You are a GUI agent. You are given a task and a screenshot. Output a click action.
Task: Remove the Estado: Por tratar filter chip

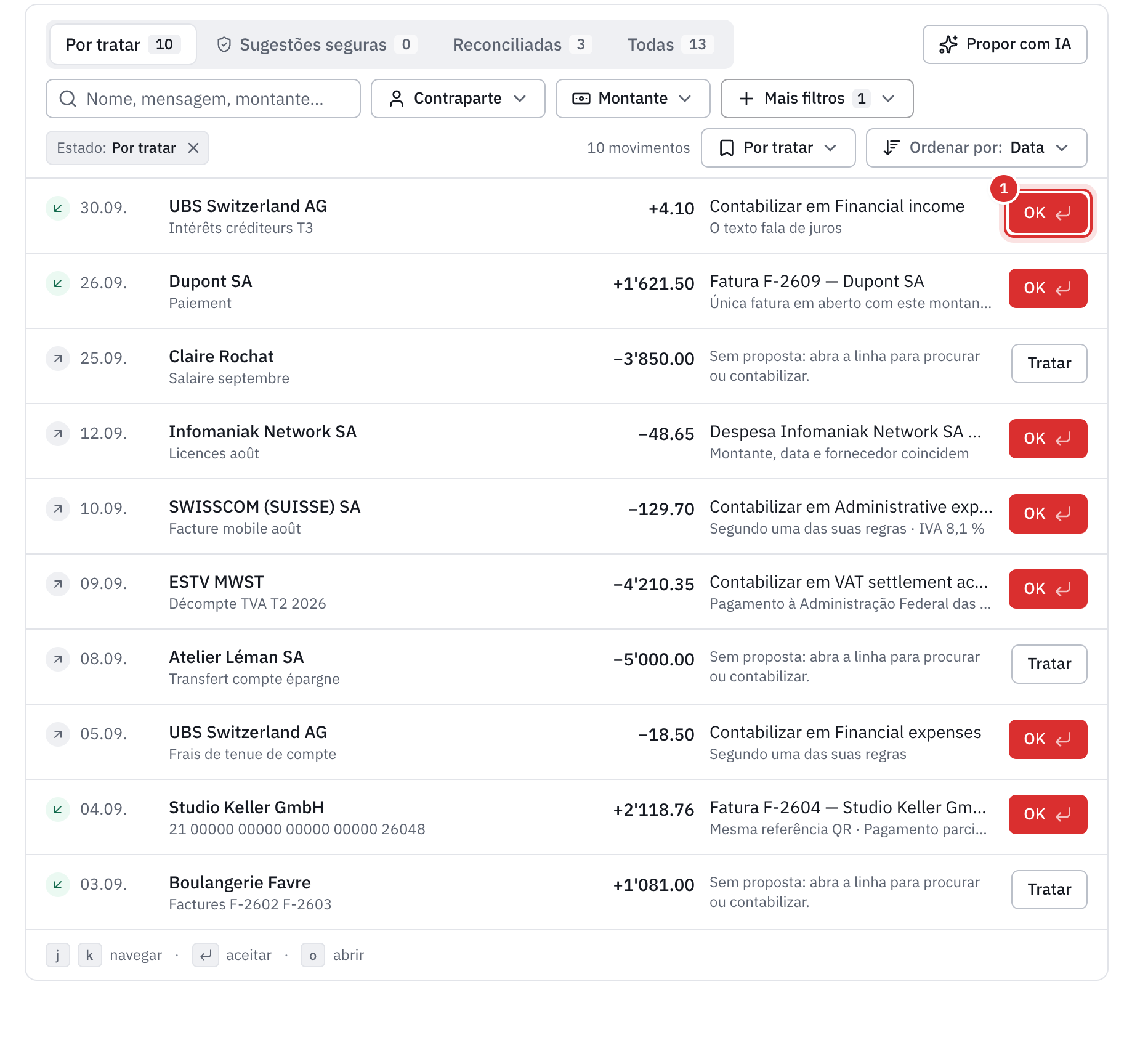pos(193,148)
